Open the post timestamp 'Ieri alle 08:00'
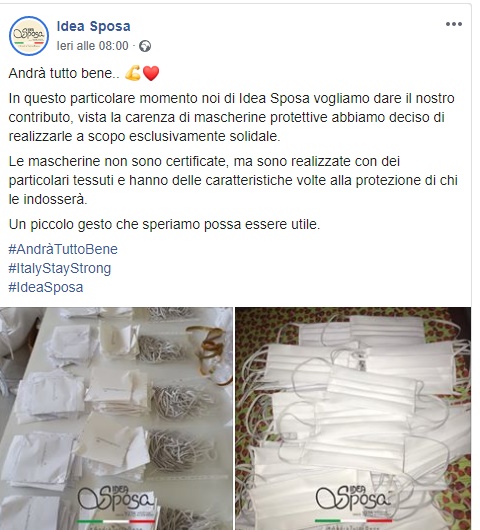The height and width of the screenshot is (530, 480). coord(93,46)
